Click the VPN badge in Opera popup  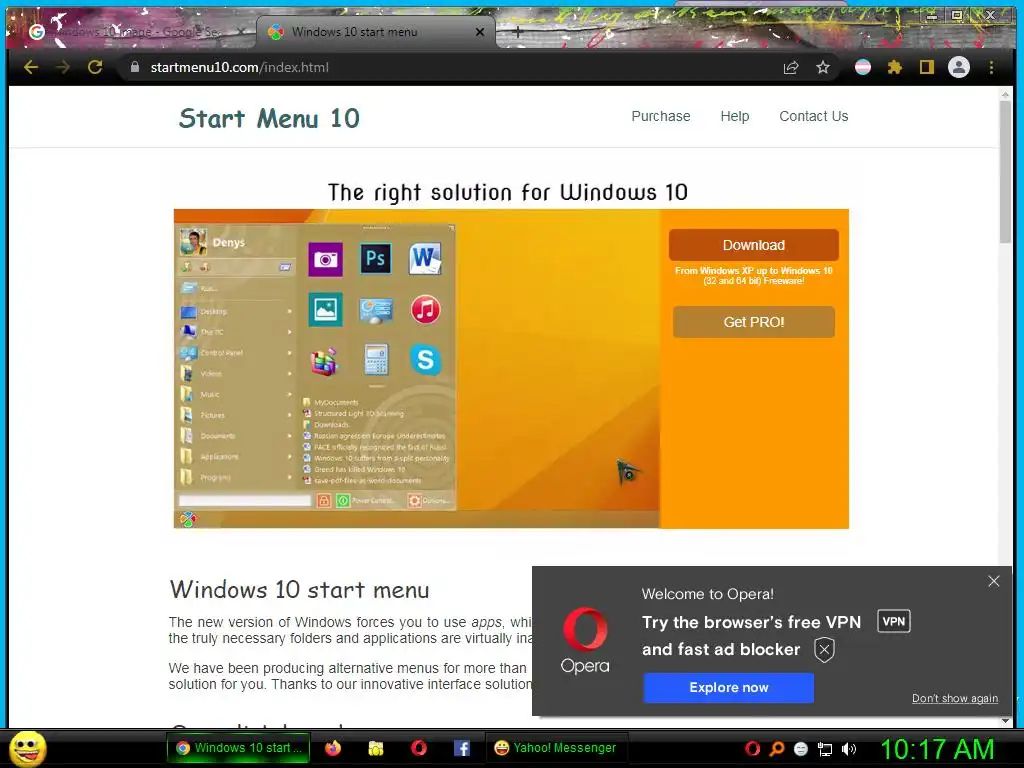(x=893, y=621)
